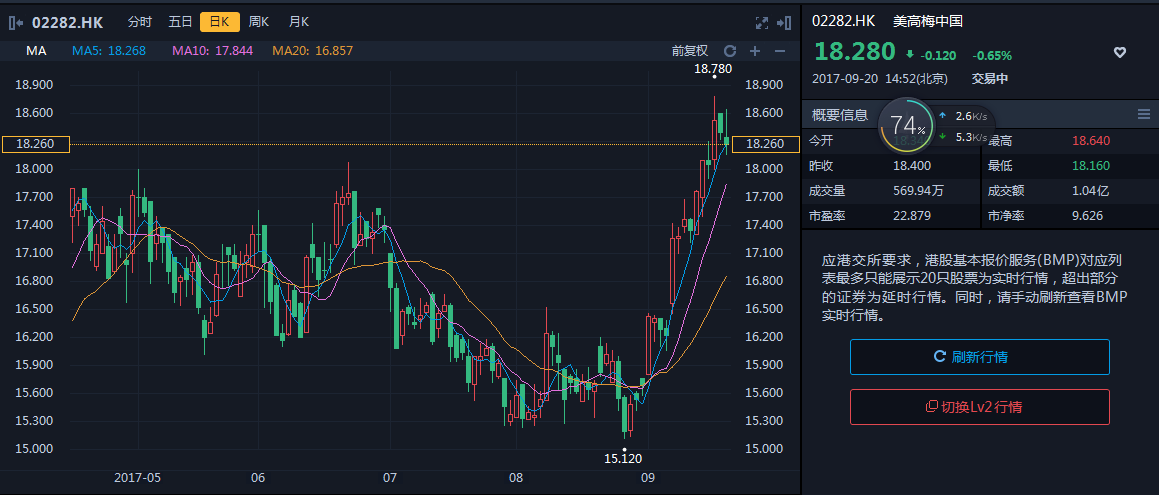This screenshot has width=1159, height=495.
Task: Click the chart refresh icon beside 前复权
Action: pos(729,51)
